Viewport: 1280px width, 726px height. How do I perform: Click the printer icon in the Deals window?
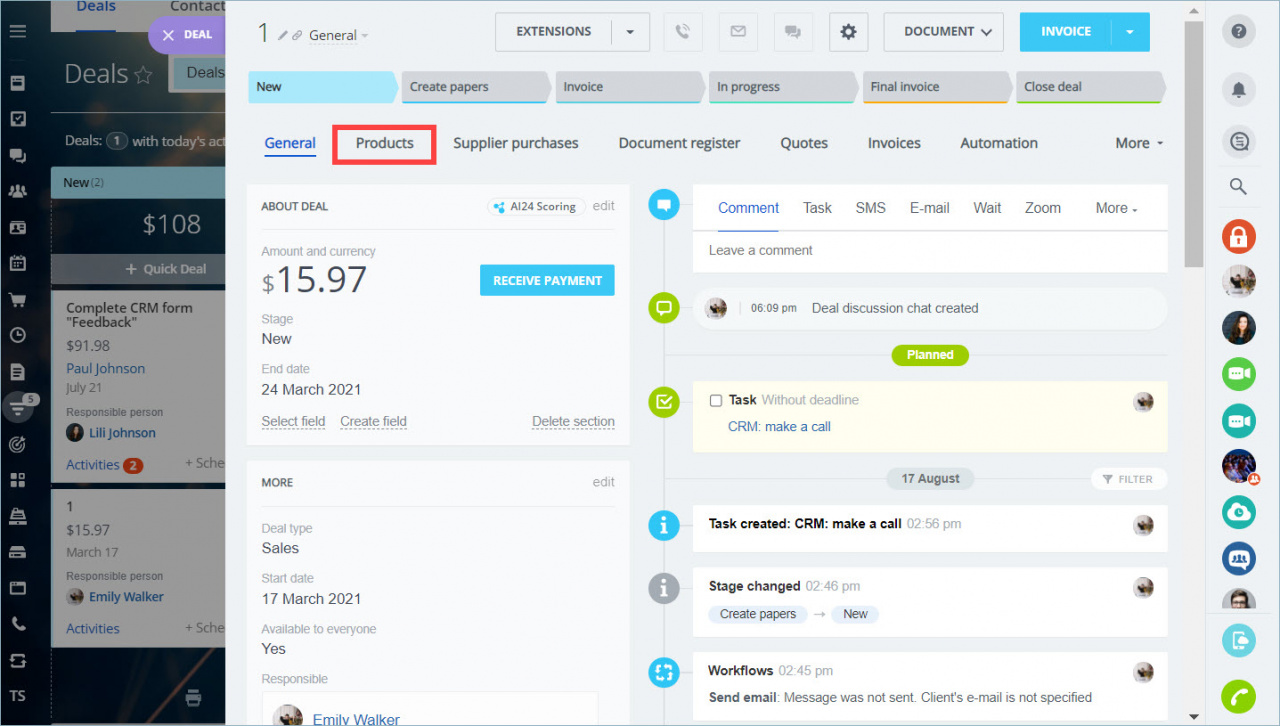tap(194, 697)
